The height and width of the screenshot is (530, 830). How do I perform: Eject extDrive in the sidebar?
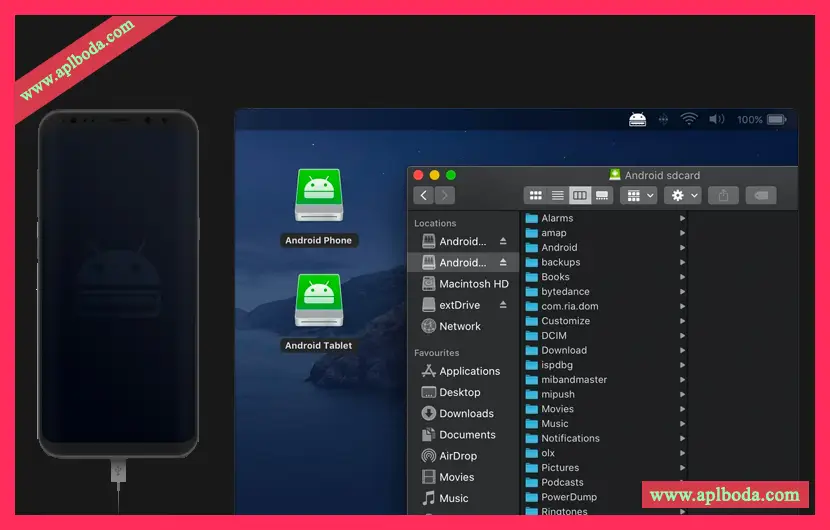pyautogui.click(x=503, y=305)
